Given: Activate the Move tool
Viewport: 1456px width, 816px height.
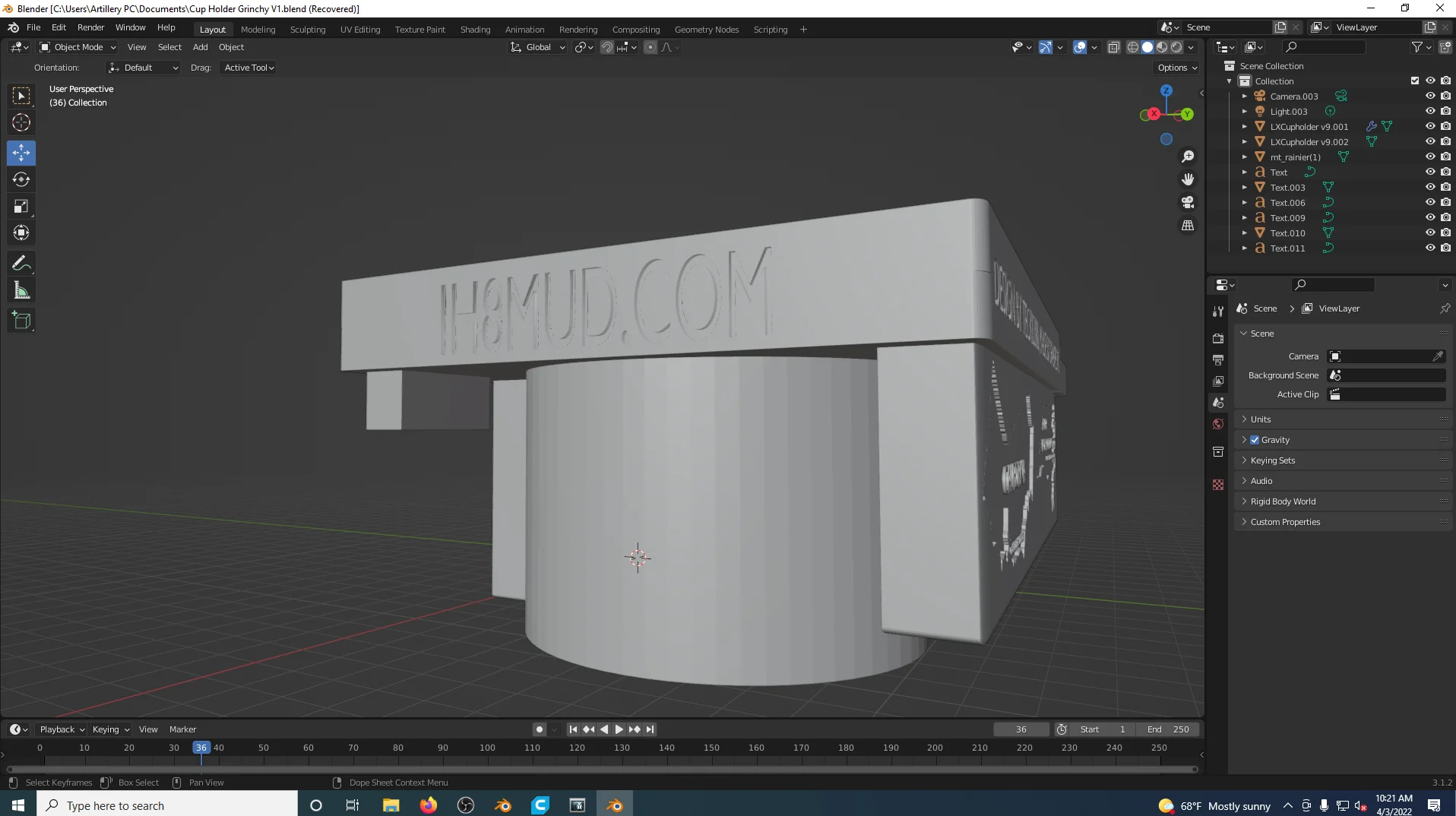Looking at the screenshot, I should coord(21,153).
